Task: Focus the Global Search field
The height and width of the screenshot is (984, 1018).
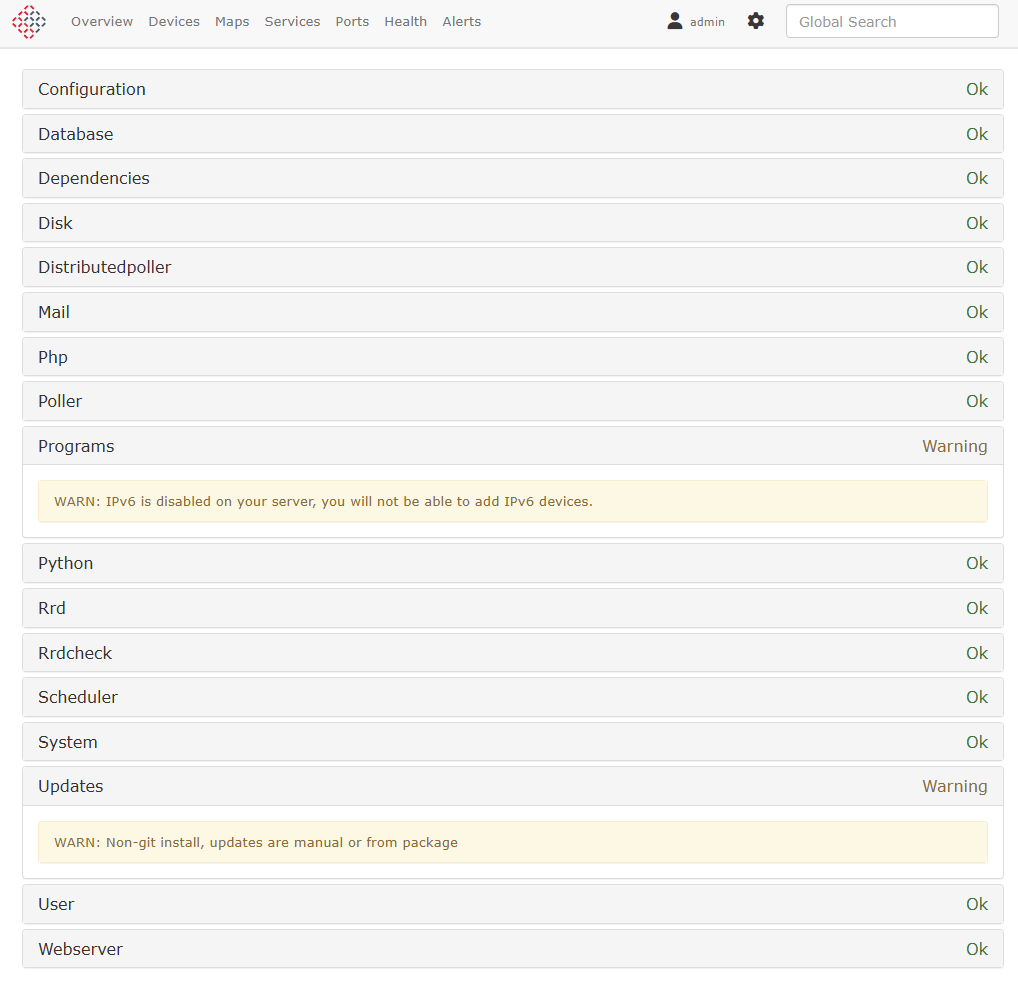Action: (x=892, y=21)
